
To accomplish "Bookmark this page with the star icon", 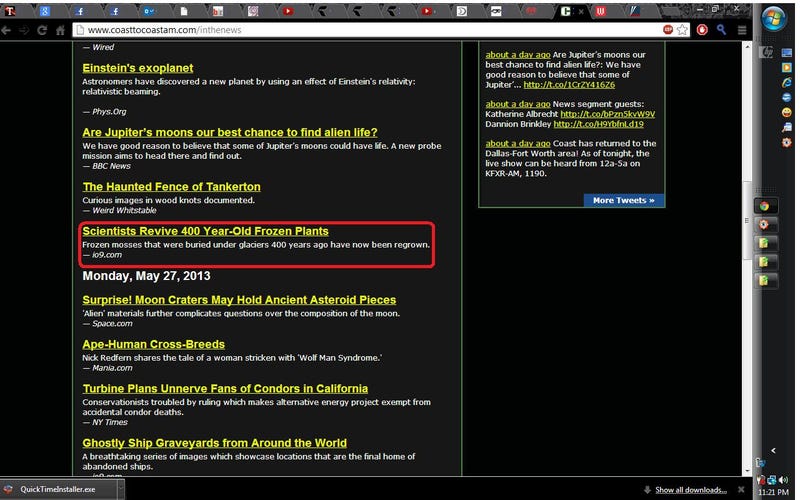I will click(682, 30).
